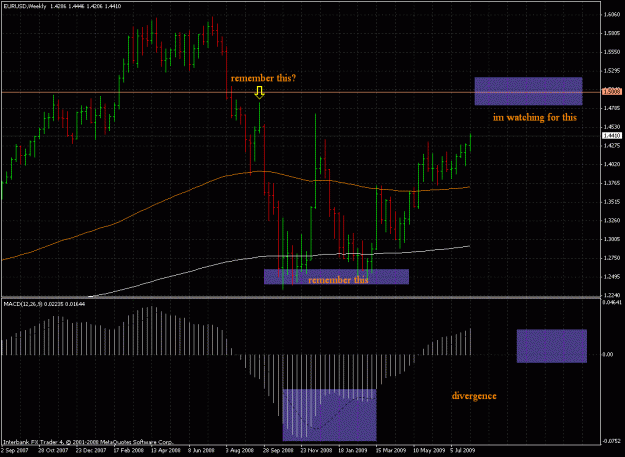
Task: Select the 'remember this?' text label
Action: click(263, 78)
